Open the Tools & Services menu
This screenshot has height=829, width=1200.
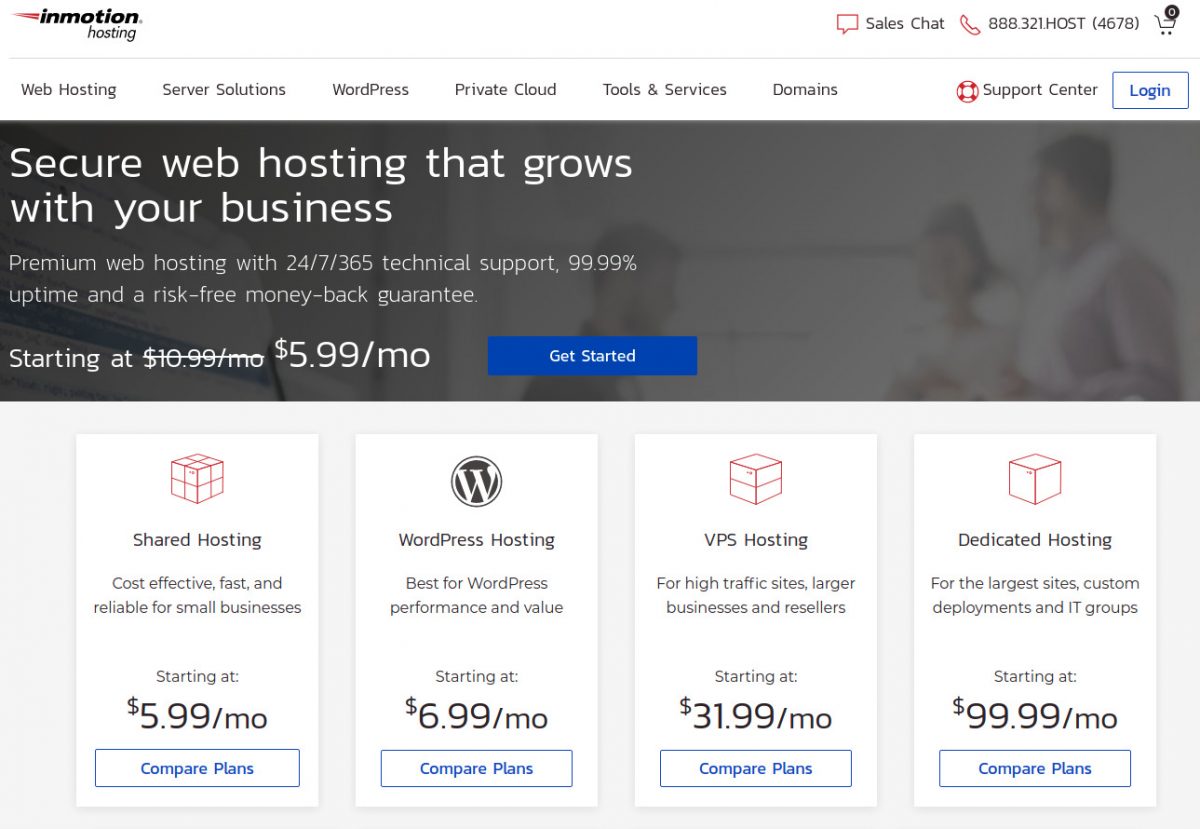pos(663,90)
